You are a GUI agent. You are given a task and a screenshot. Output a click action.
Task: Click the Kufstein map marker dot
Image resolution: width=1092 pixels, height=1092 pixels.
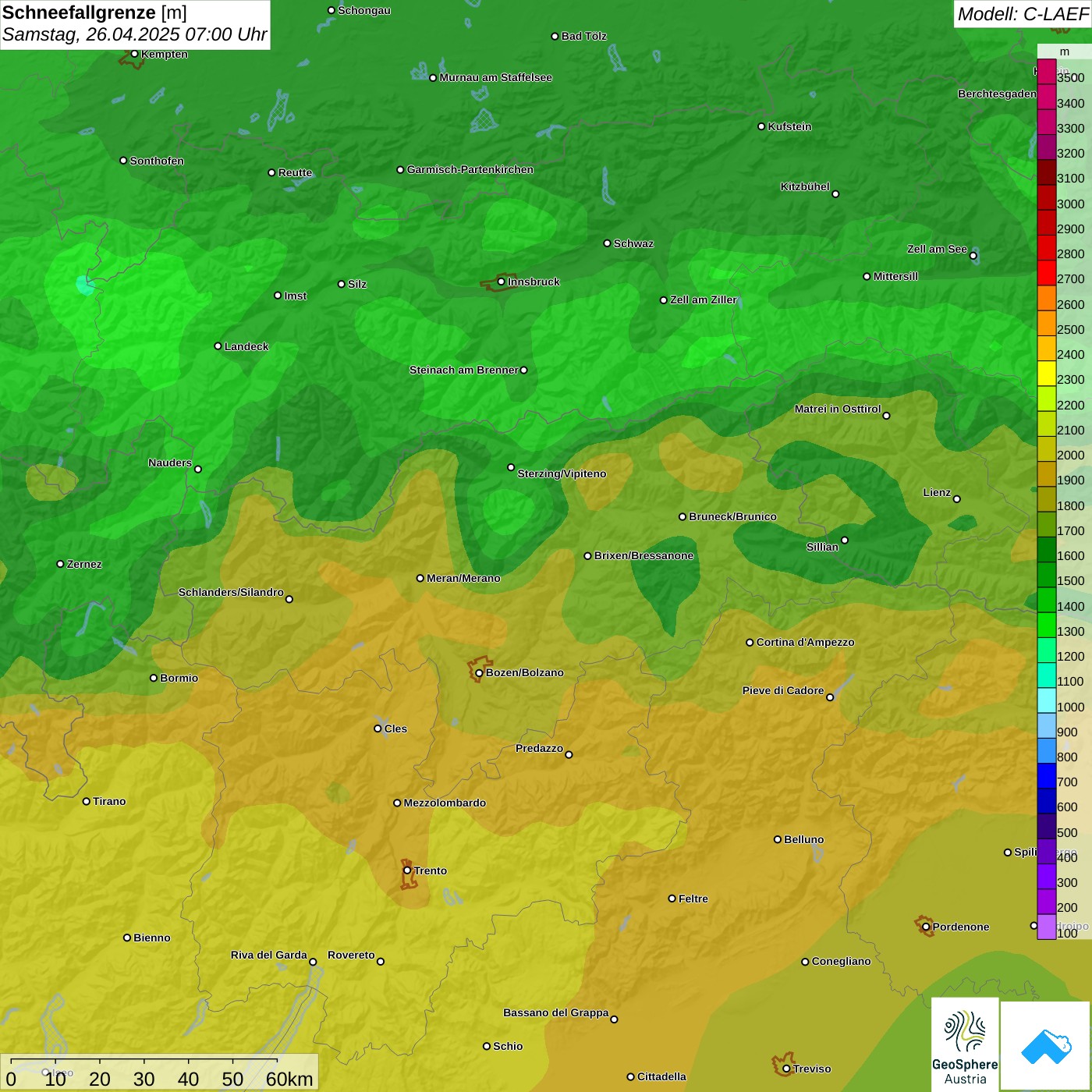click(x=761, y=126)
